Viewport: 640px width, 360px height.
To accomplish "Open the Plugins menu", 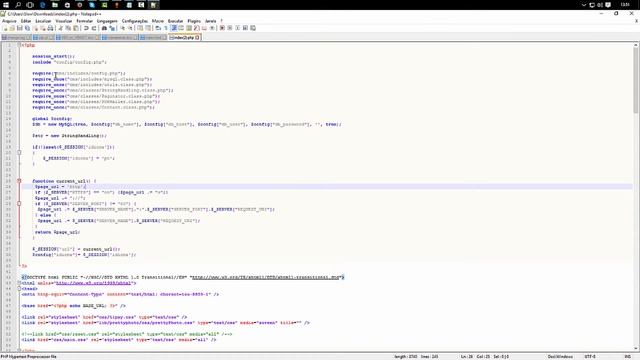I will pyautogui.click(x=194, y=21).
